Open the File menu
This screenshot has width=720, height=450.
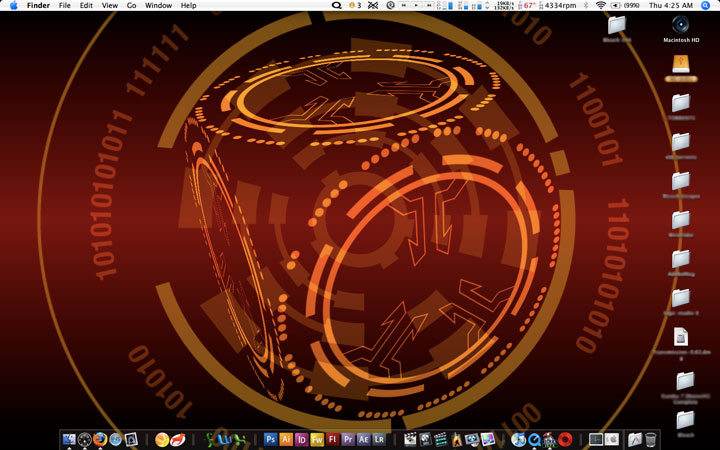point(65,6)
